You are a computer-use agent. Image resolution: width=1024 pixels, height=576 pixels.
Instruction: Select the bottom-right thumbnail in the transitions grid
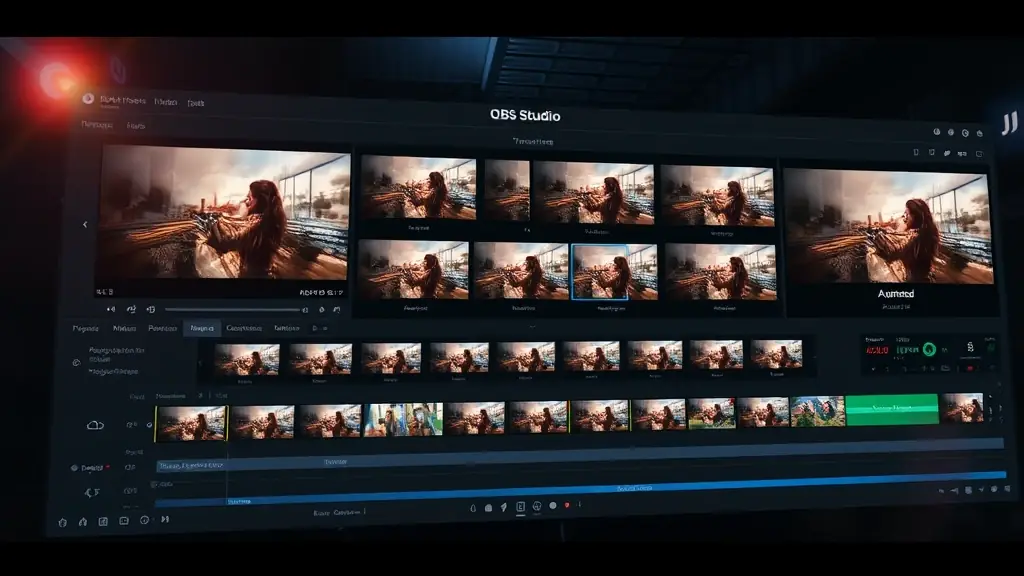(x=721, y=272)
